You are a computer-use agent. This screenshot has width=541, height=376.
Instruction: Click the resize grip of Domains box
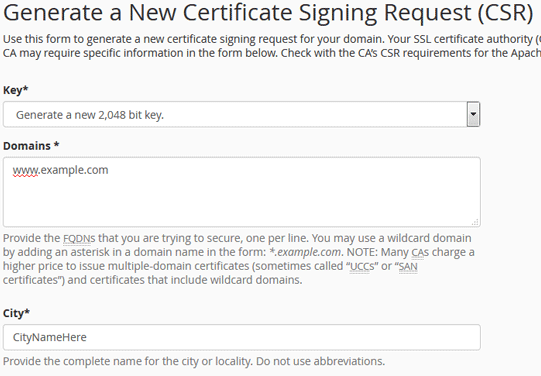pyautogui.click(x=475, y=222)
